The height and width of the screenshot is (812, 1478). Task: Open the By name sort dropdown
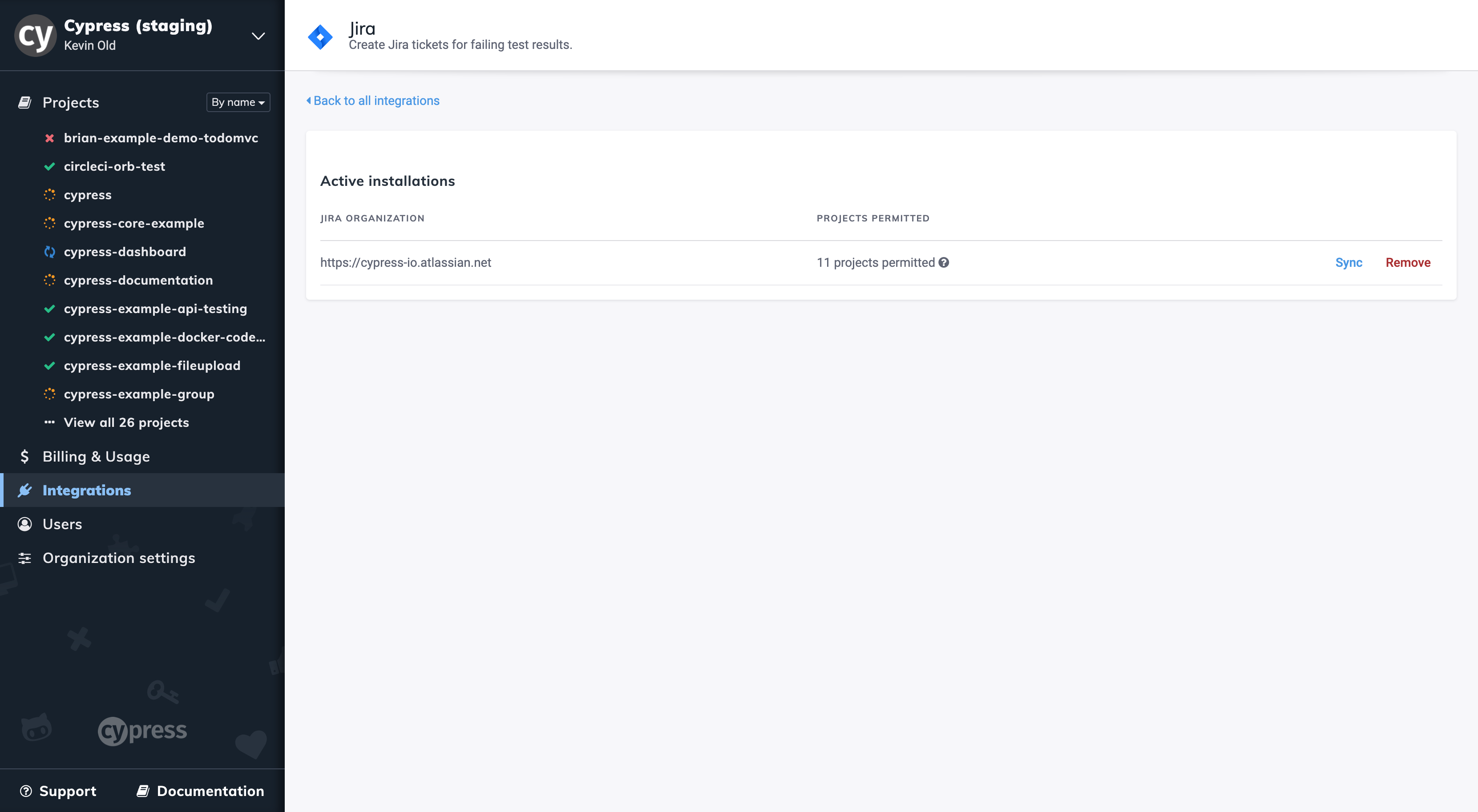(238, 102)
